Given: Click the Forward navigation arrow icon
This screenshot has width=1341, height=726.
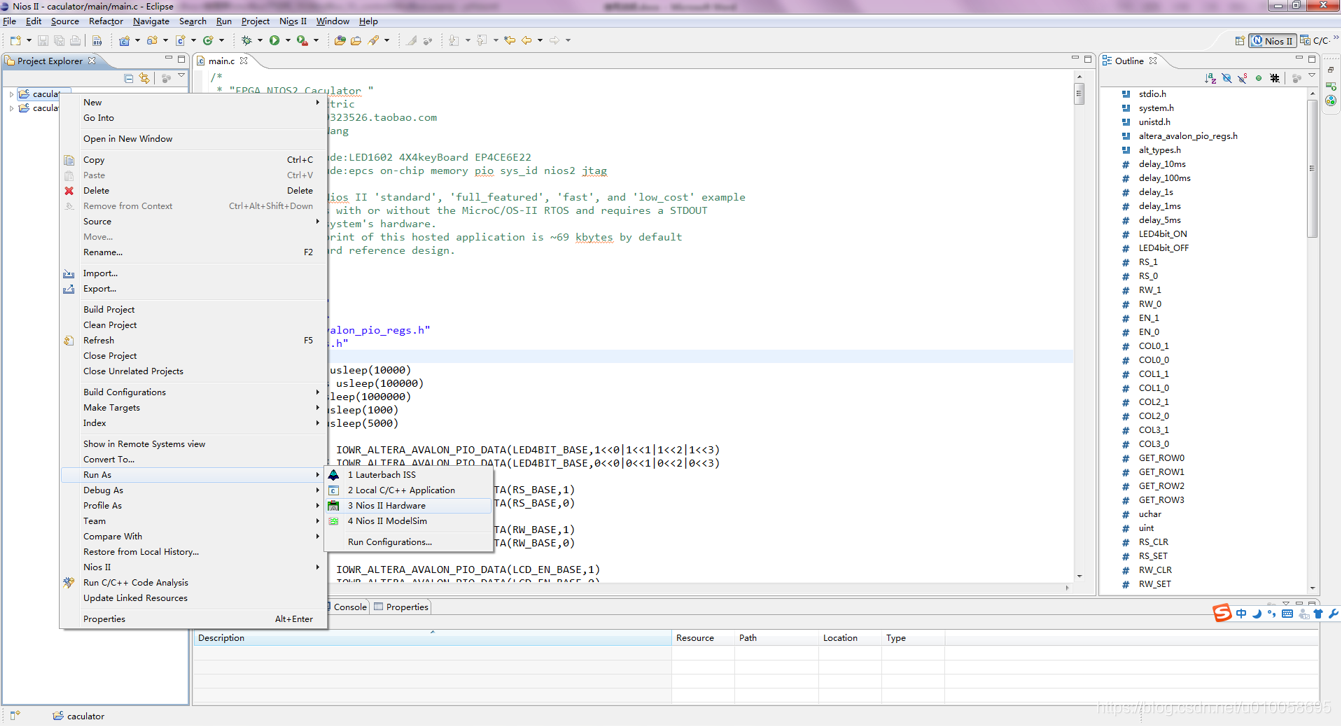Looking at the screenshot, I should (x=554, y=41).
